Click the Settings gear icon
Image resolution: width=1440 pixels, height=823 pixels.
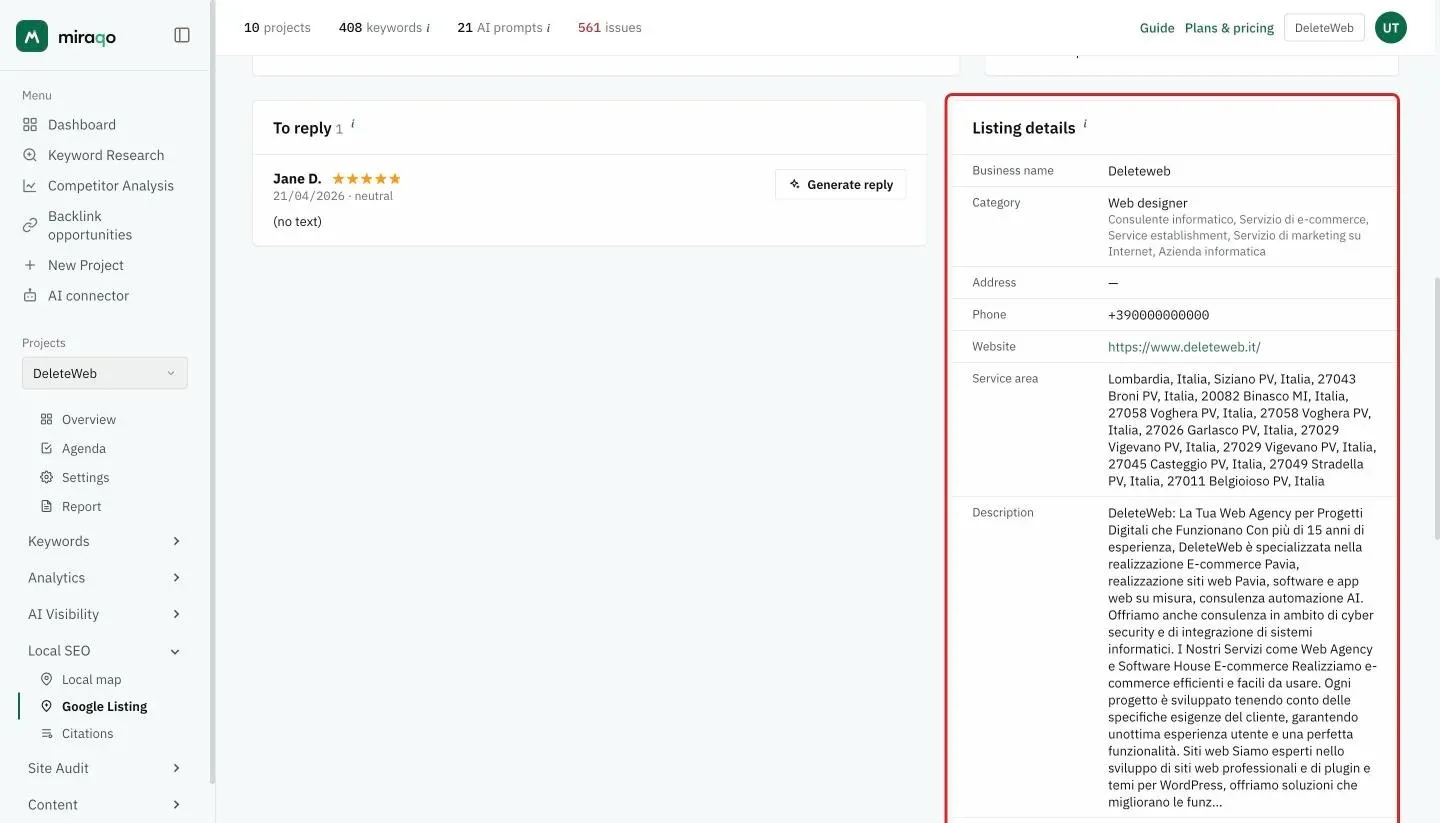[x=46, y=478]
